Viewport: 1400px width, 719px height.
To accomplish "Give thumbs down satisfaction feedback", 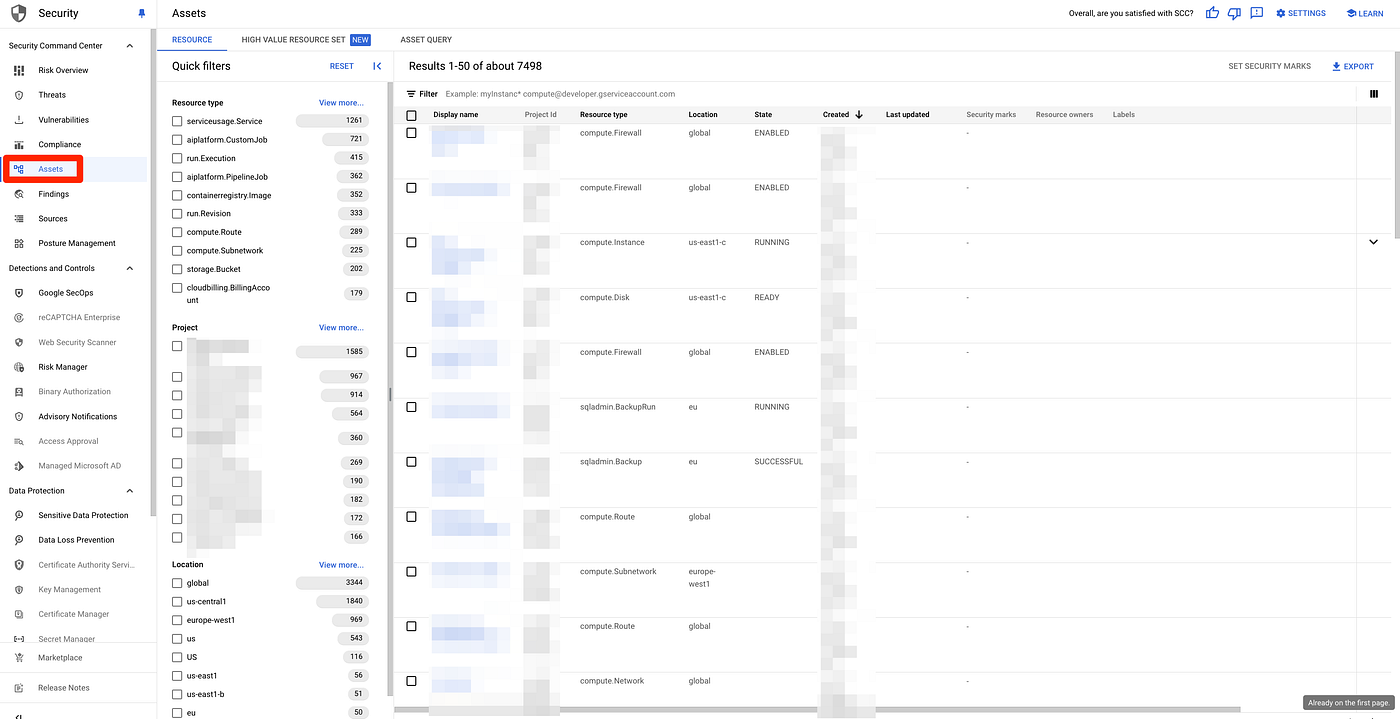I will tap(1234, 13).
